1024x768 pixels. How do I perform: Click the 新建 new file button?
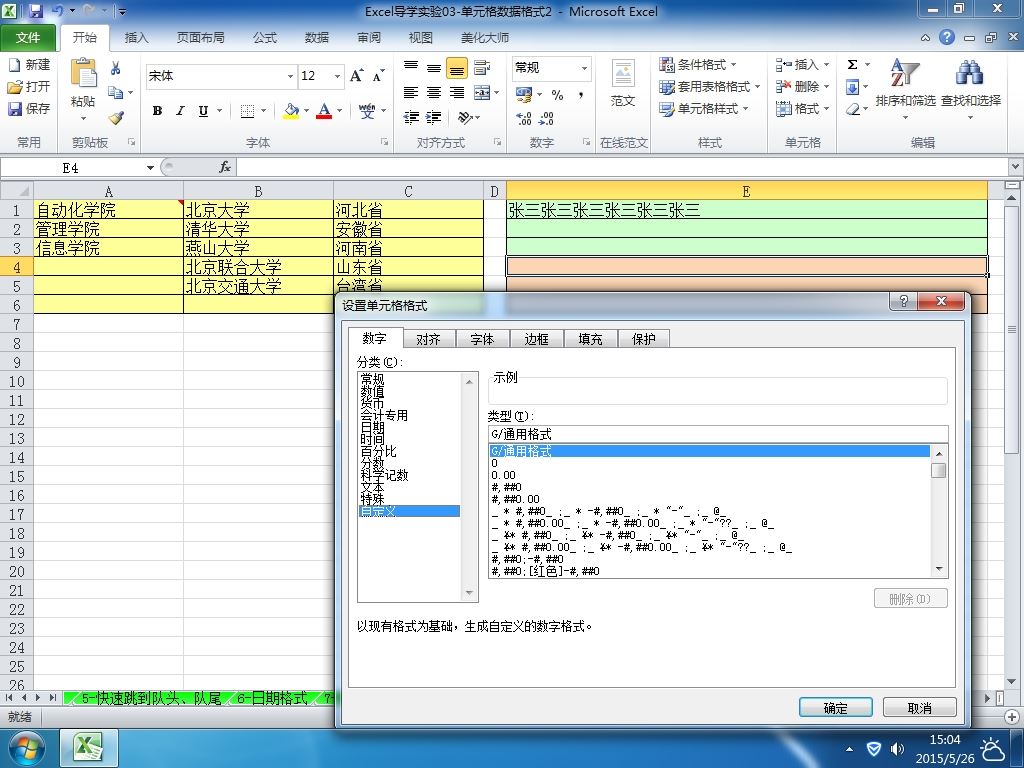(x=29, y=65)
